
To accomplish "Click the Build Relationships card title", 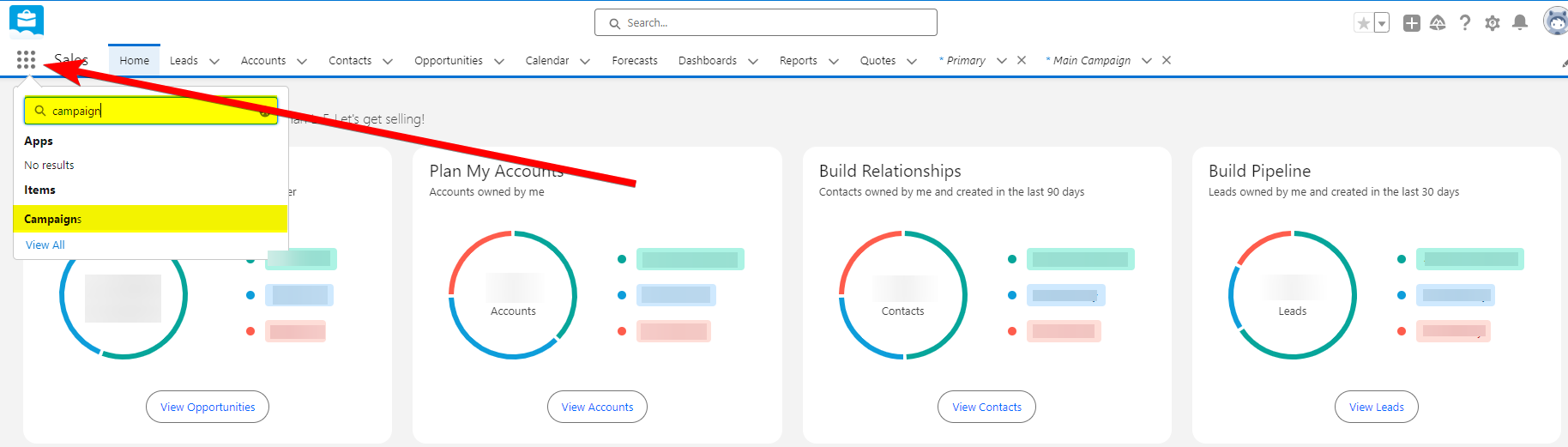I will (x=890, y=171).
